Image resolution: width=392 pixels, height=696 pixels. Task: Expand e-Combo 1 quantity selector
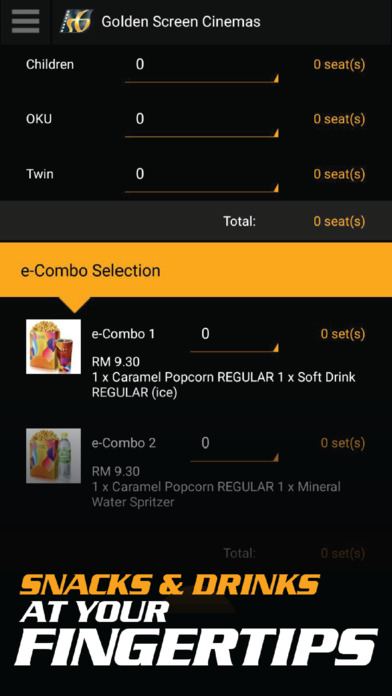234,338
